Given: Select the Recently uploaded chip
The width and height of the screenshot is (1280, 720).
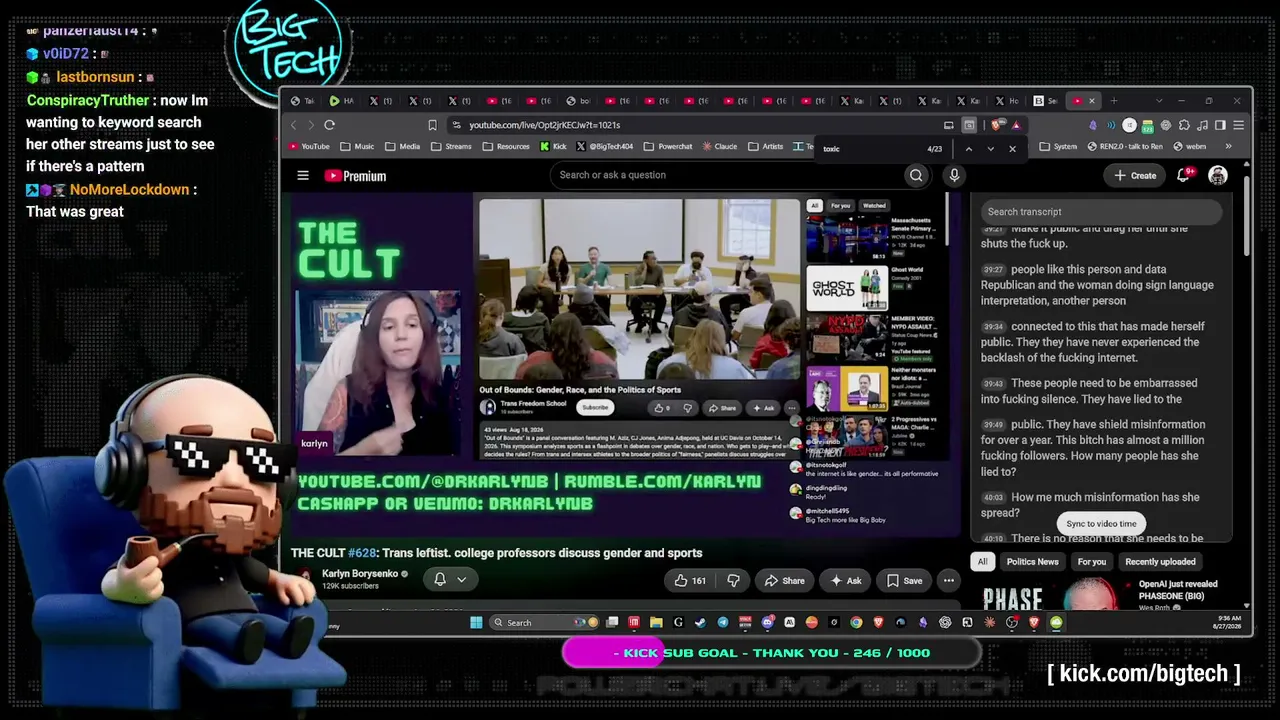Looking at the screenshot, I should 1160,562.
